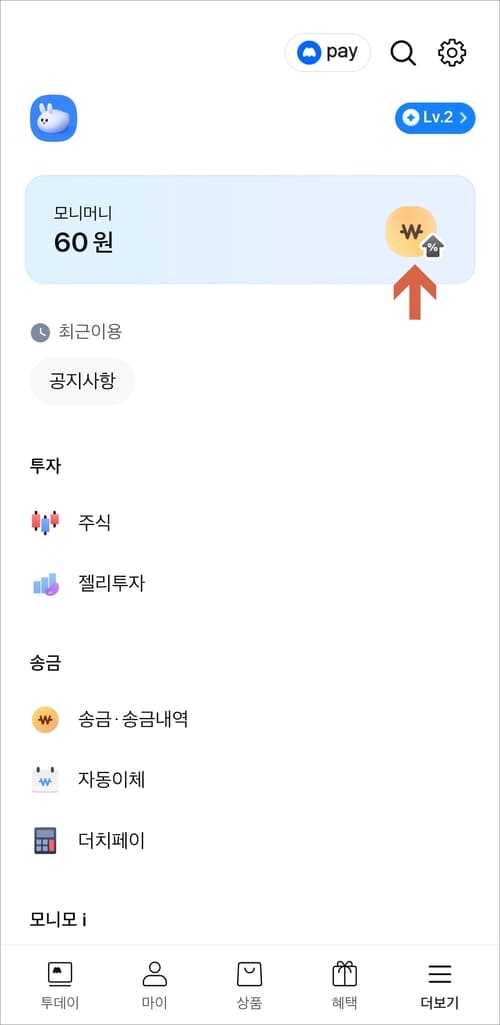The width and height of the screenshot is (500, 1025).
Task: Open the 혜택 gift tab
Action: (x=344, y=986)
